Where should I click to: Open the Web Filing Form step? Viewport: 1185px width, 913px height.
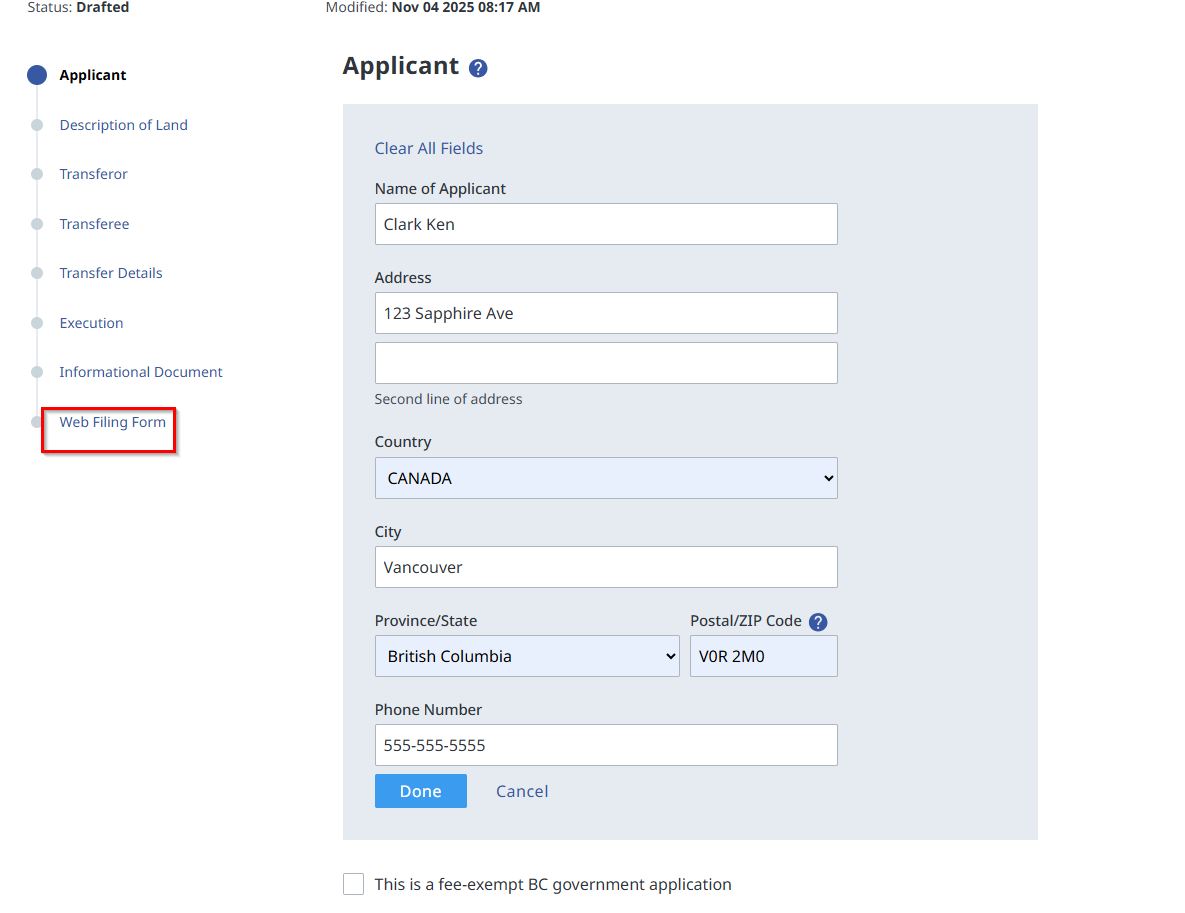coord(112,422)
